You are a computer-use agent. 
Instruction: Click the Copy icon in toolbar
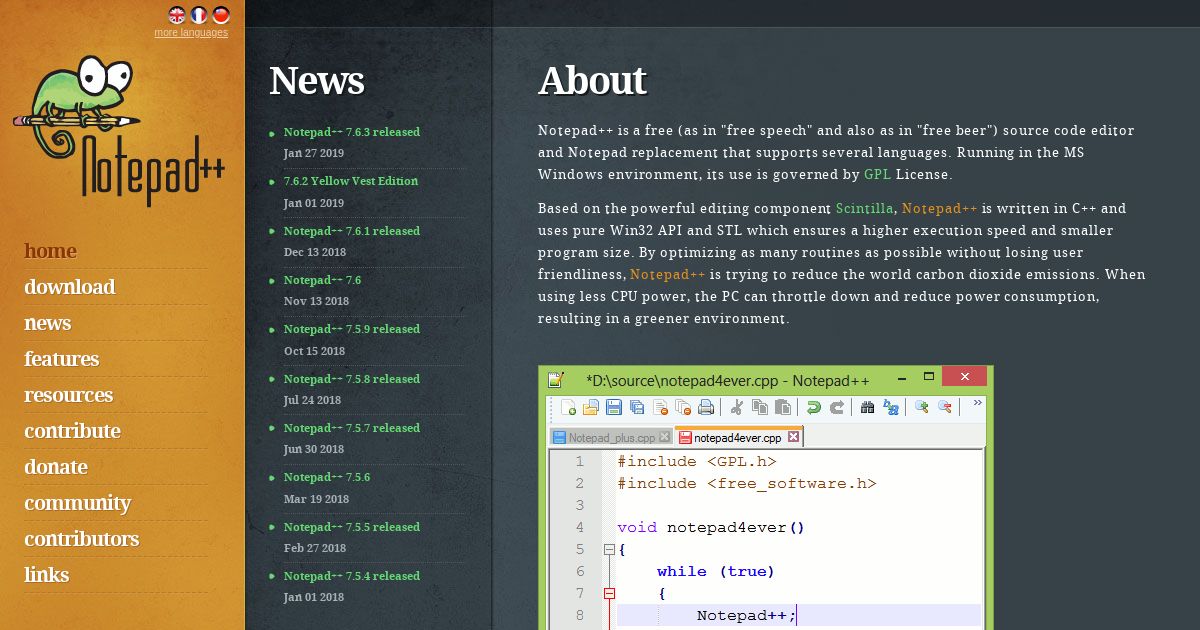point(760,407)
